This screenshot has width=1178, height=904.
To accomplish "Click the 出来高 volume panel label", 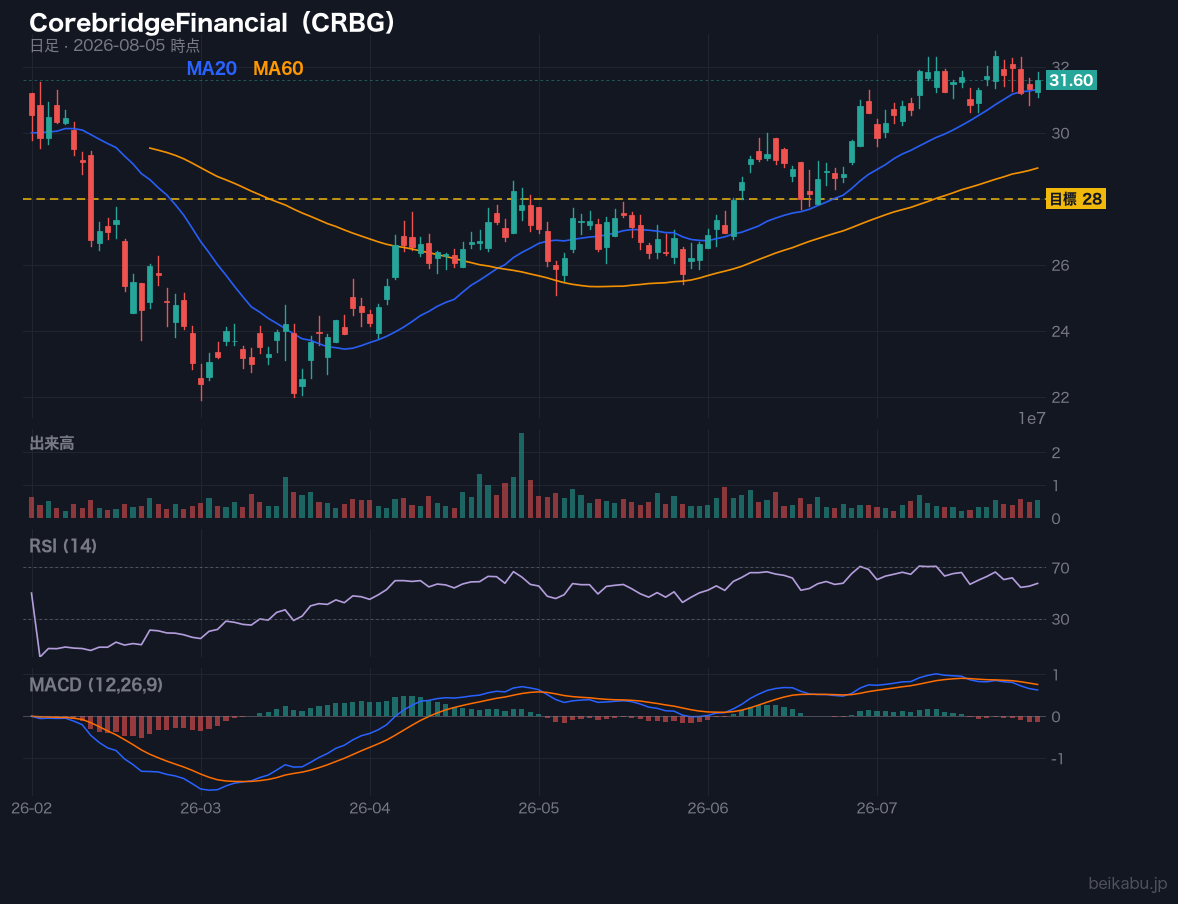I will 52,443.
